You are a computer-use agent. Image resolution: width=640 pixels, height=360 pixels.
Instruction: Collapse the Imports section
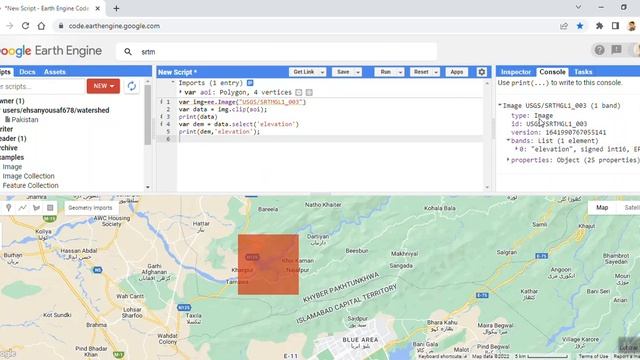point(173,82)
